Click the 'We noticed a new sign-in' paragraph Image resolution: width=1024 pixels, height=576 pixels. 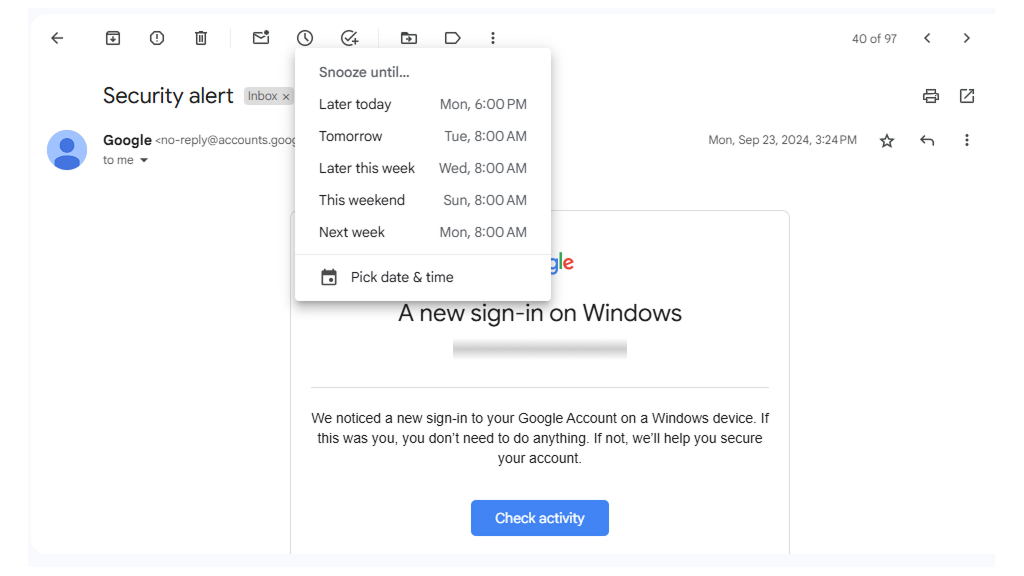[x=539, y=438]
